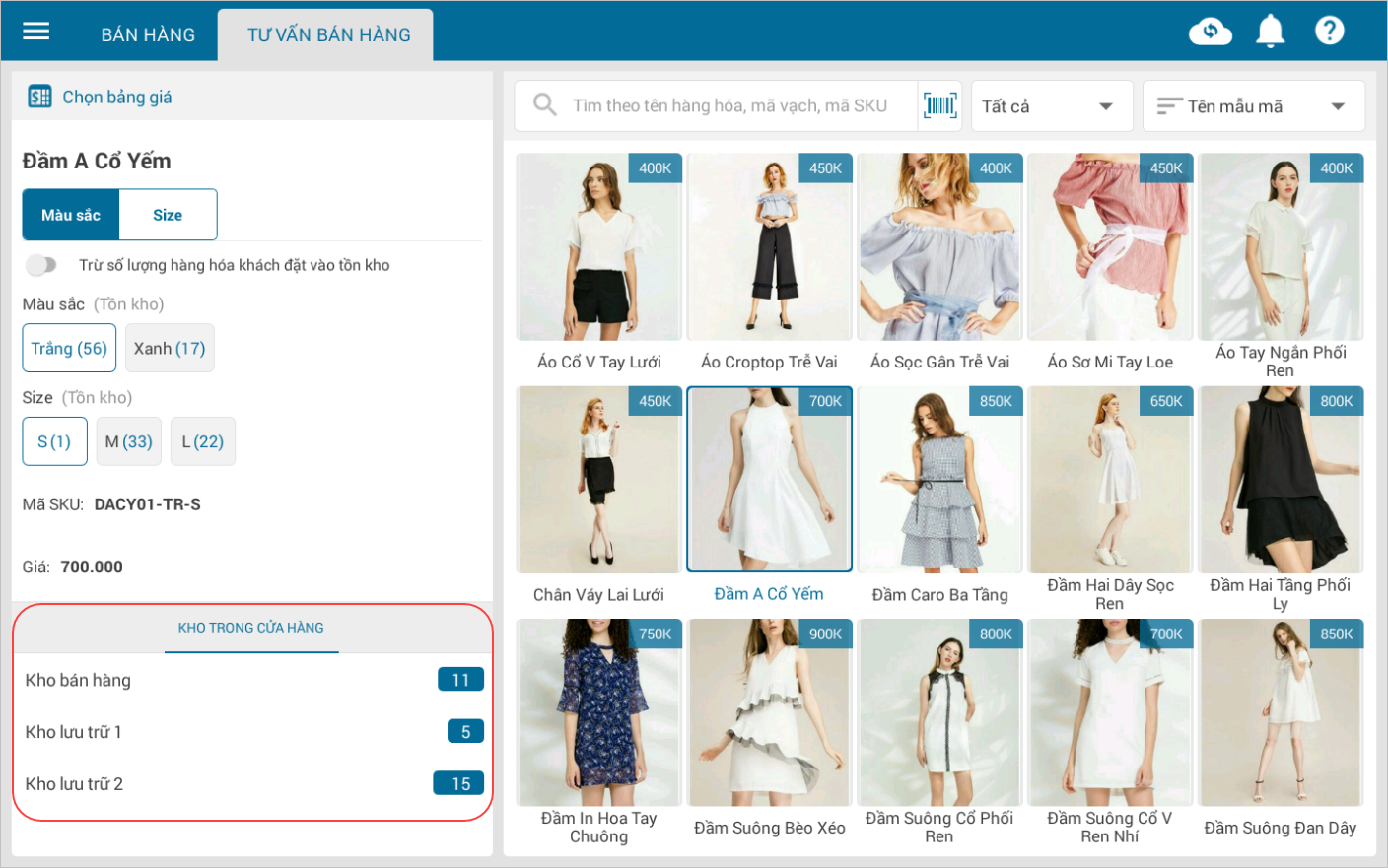Open the hamburger menu
1388x868 pixels.
tap(36, 32)
